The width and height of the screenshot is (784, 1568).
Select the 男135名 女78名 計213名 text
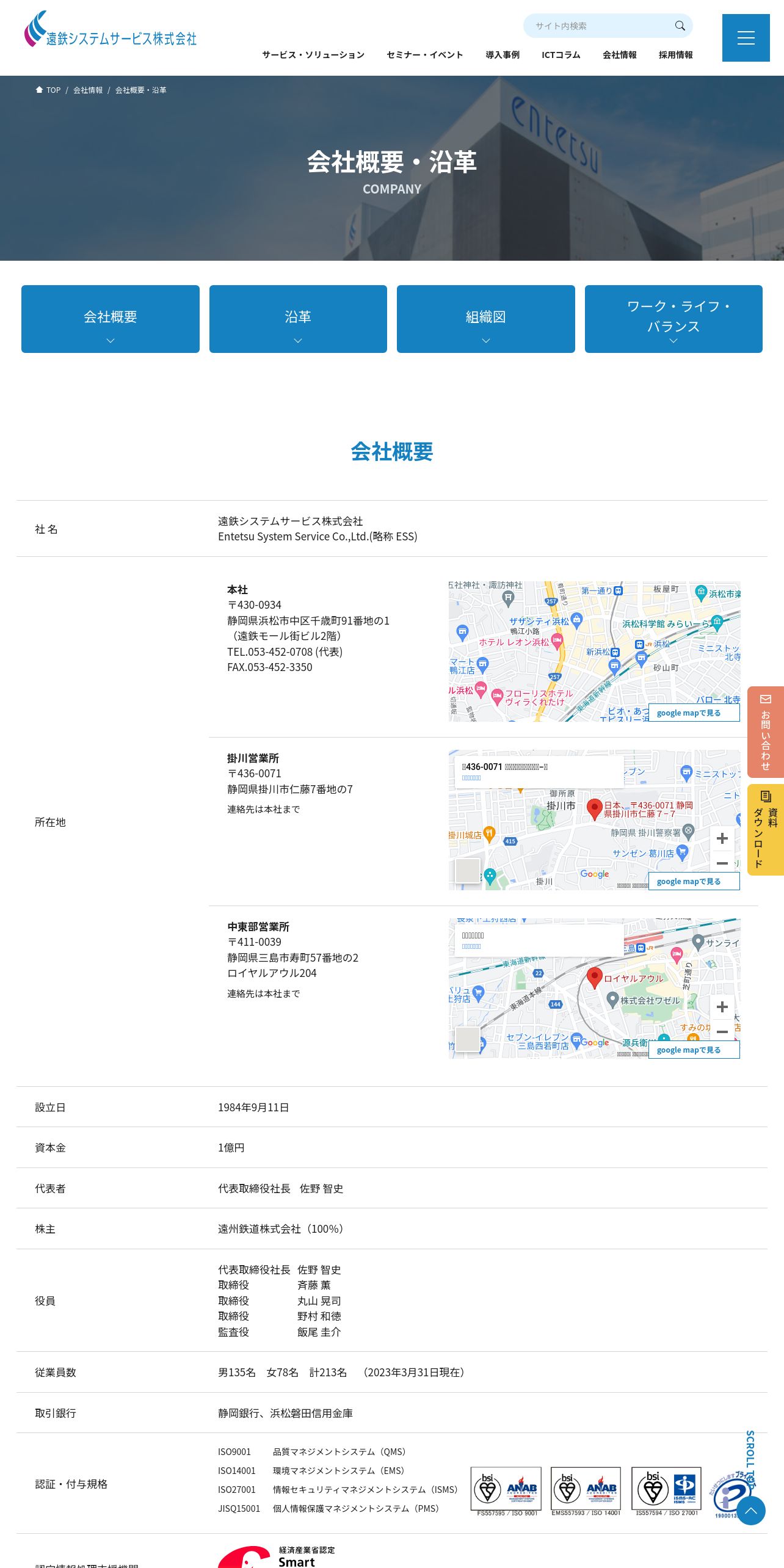tap(282, 1372)
